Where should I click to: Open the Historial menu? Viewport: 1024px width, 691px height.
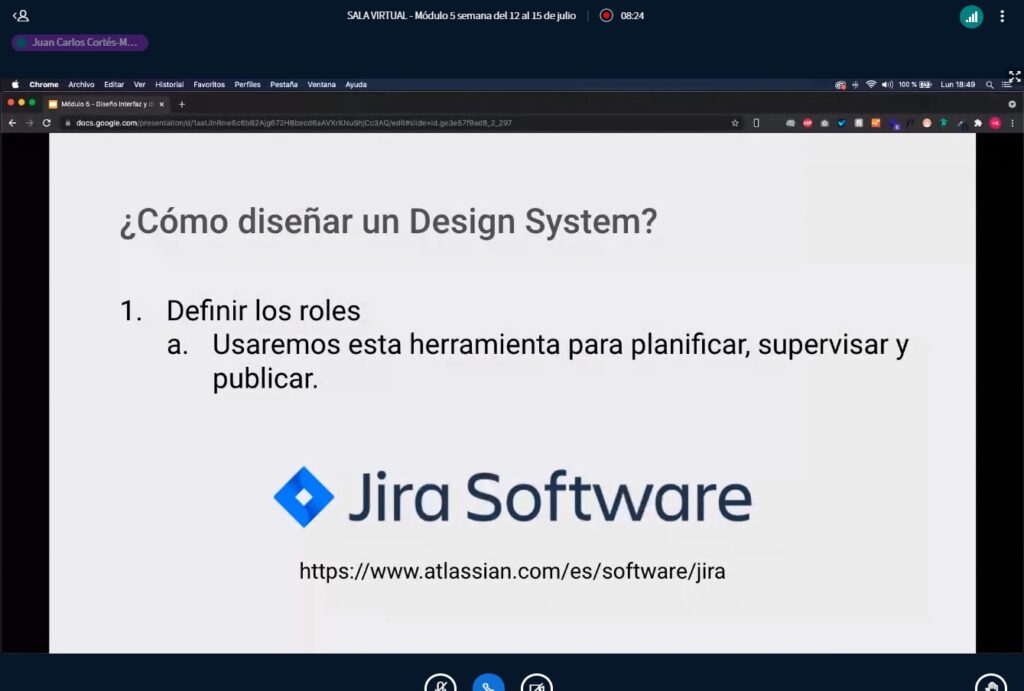(x=169, y=84)
